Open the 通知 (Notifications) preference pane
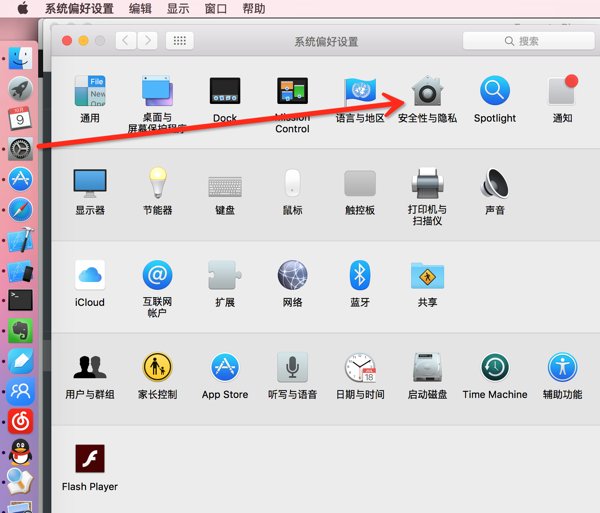The width and height of the screenshot is (600, 513). coord(562,90)
